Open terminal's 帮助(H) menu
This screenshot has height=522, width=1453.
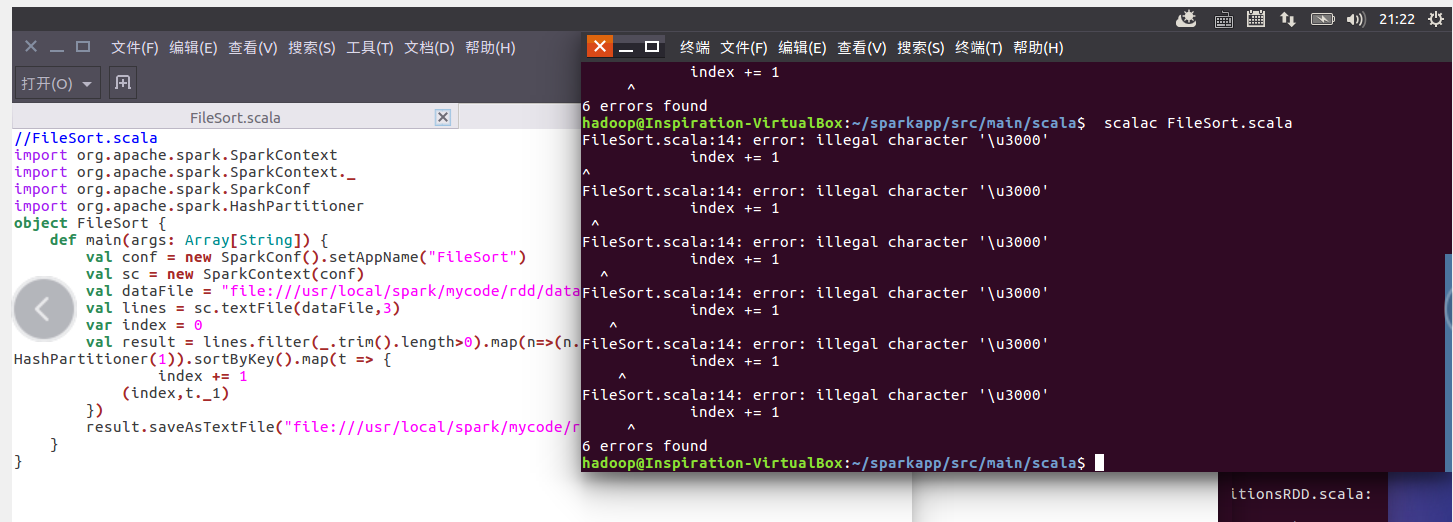click(1038, 47)
